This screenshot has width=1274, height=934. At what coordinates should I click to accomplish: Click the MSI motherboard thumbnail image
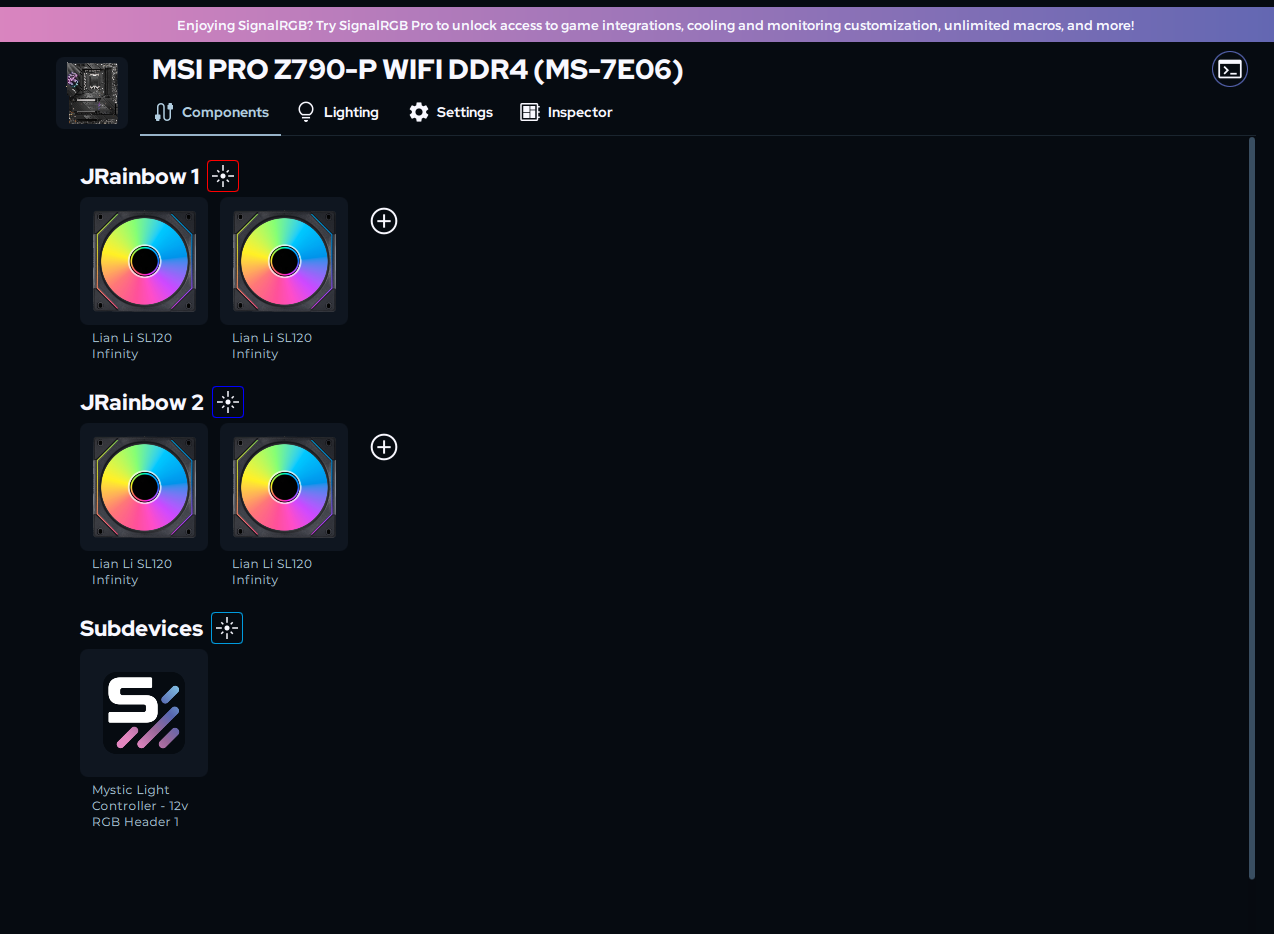tap(92, 93)
